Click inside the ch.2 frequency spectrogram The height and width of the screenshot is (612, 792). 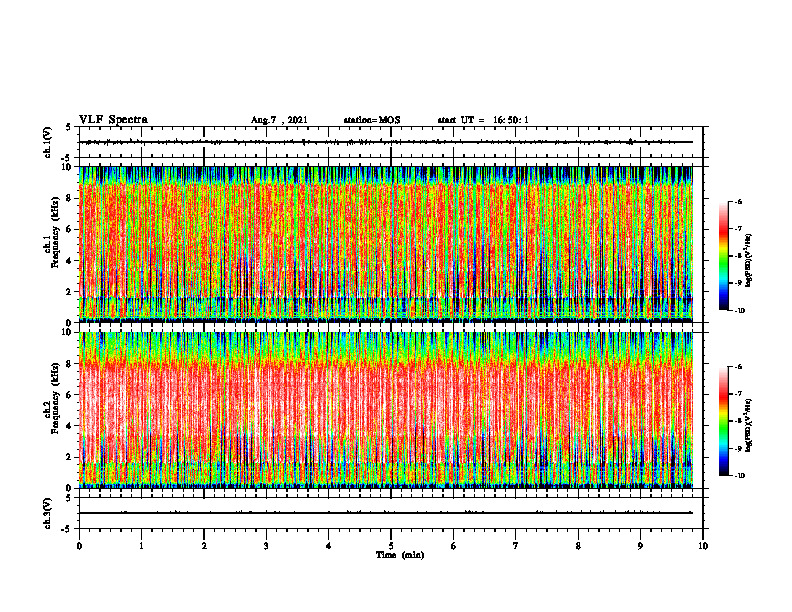click(386, 410)
